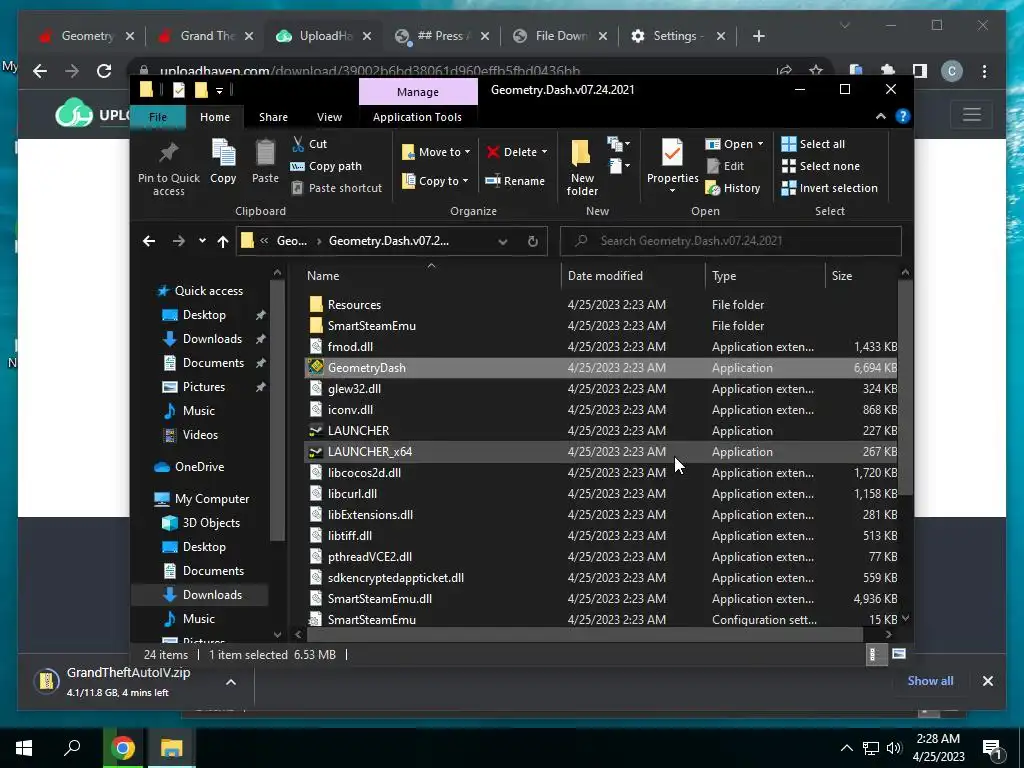Click Invert selection
The width and height of the screenshot is (1024, 768).
point(829,188)
